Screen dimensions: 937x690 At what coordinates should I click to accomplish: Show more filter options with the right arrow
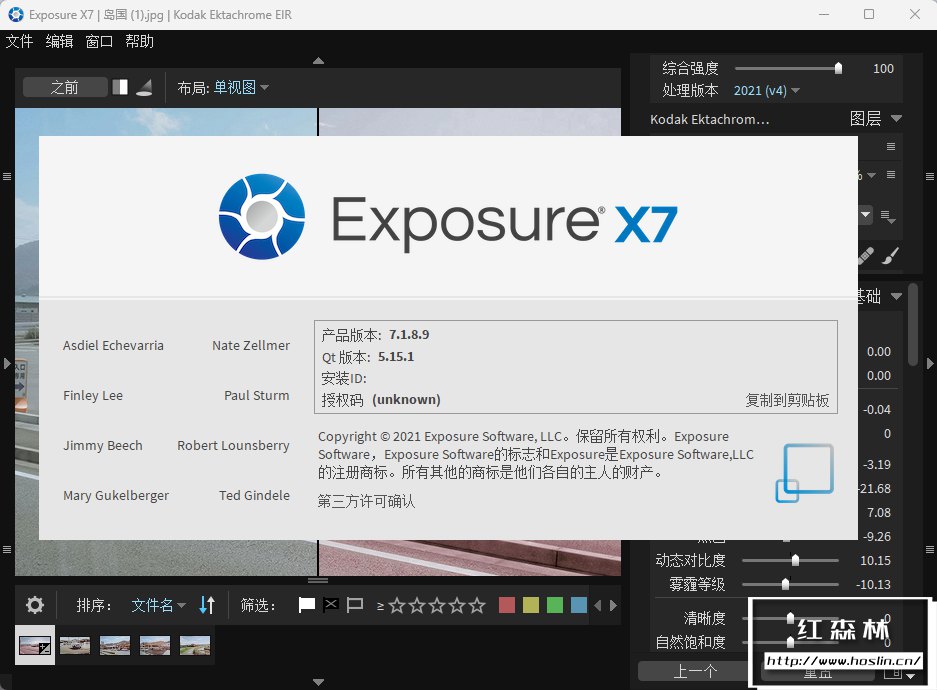[613, 605]
